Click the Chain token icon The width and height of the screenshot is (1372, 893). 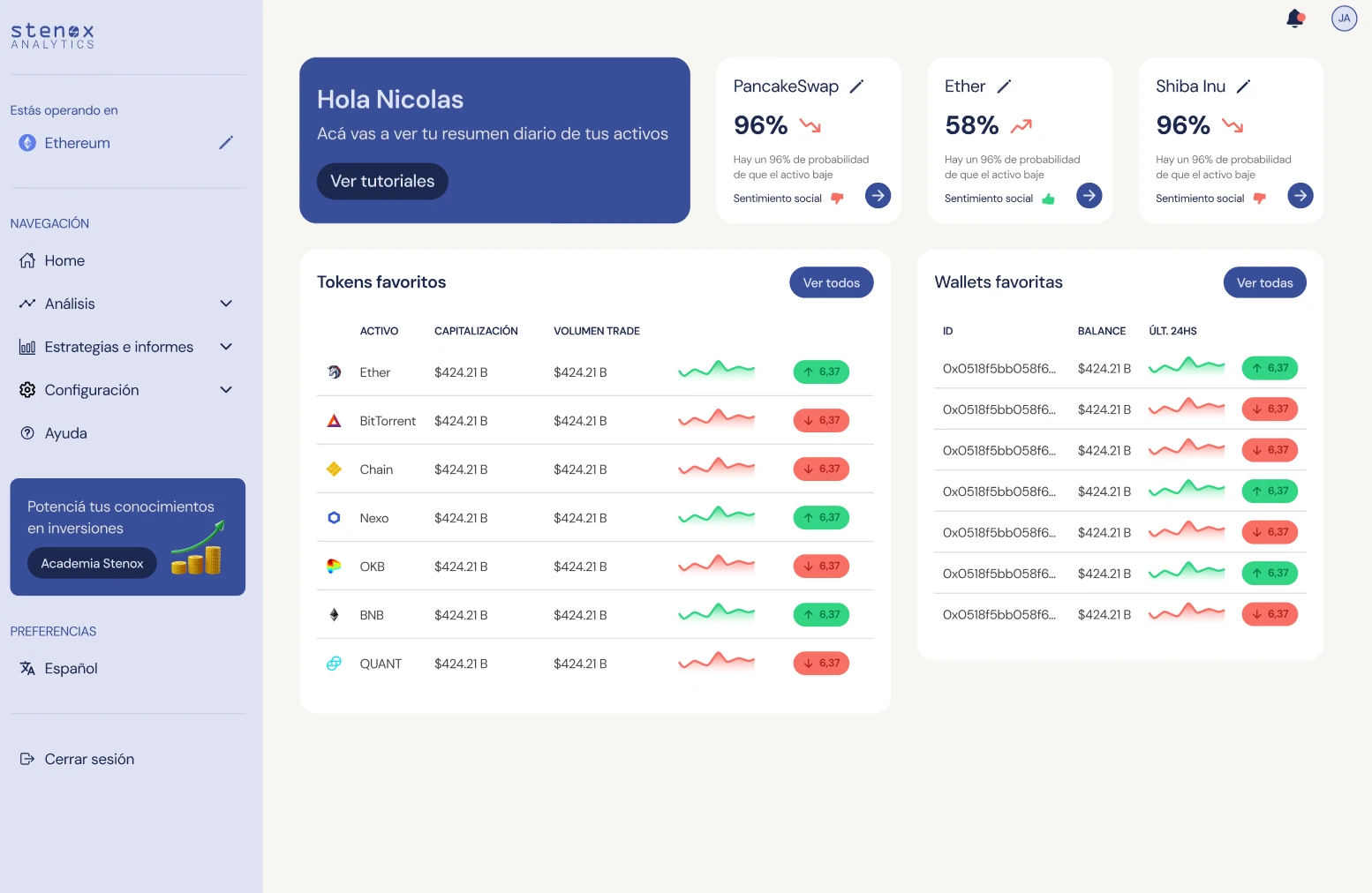pyautogui.click(x=334, y=469)
